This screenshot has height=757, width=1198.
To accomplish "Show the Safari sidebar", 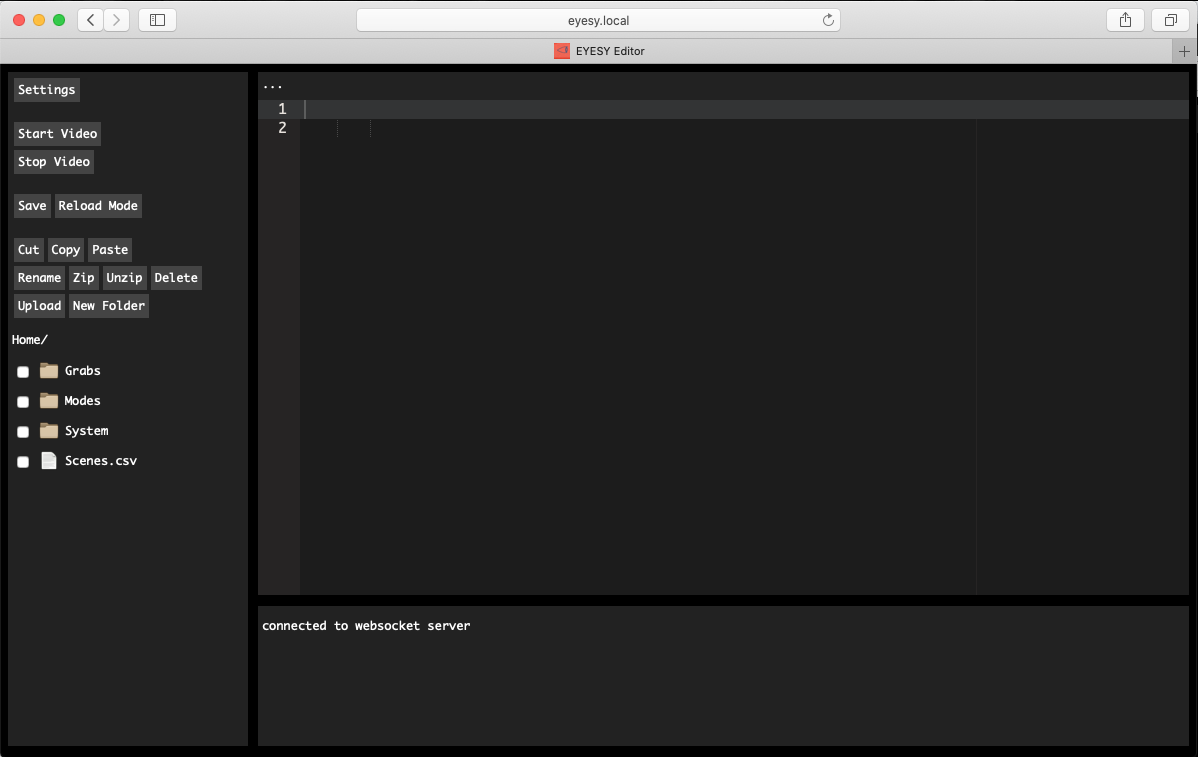I will pos(157,20).
